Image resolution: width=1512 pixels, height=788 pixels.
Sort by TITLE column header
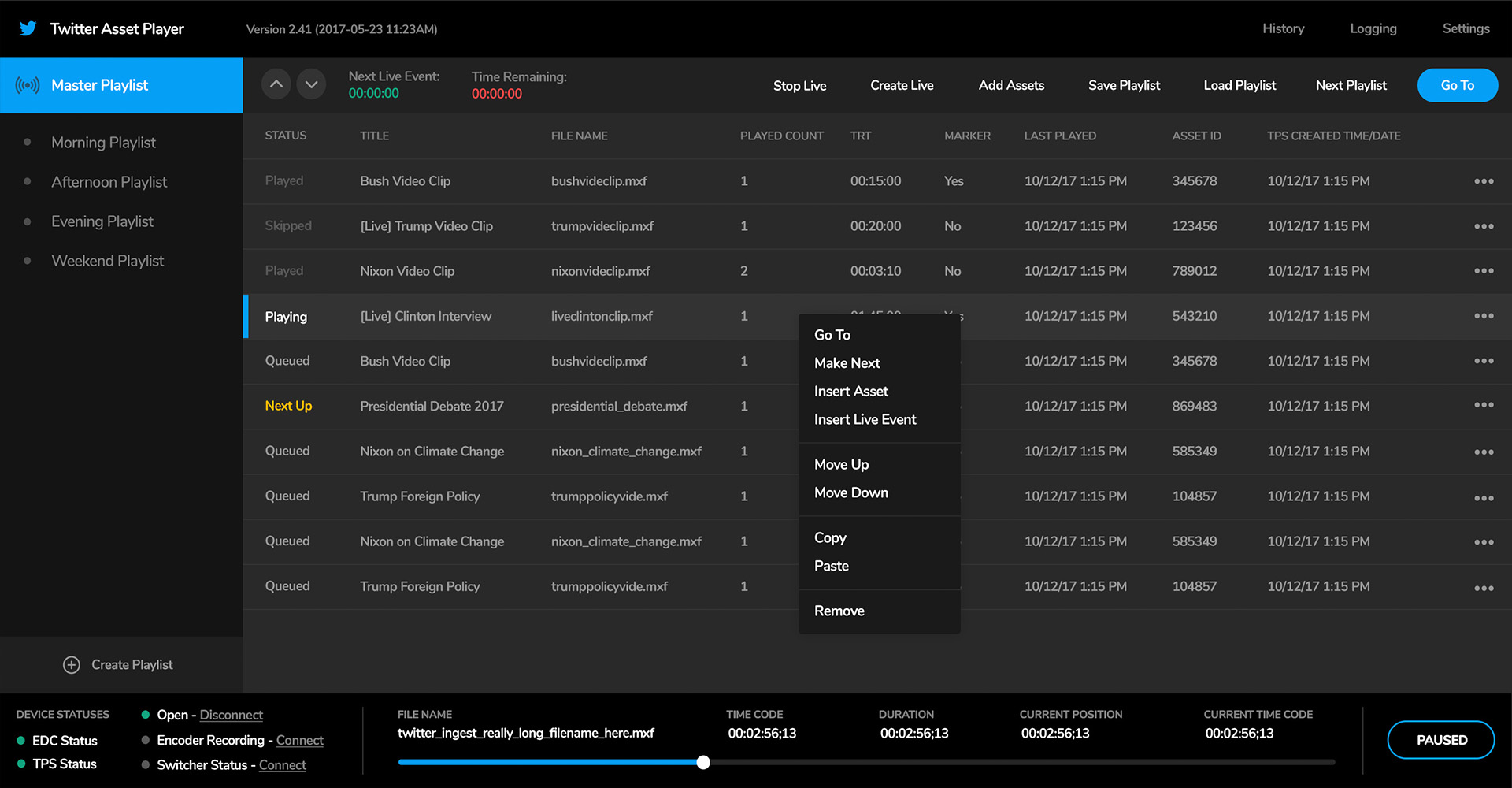375,136
